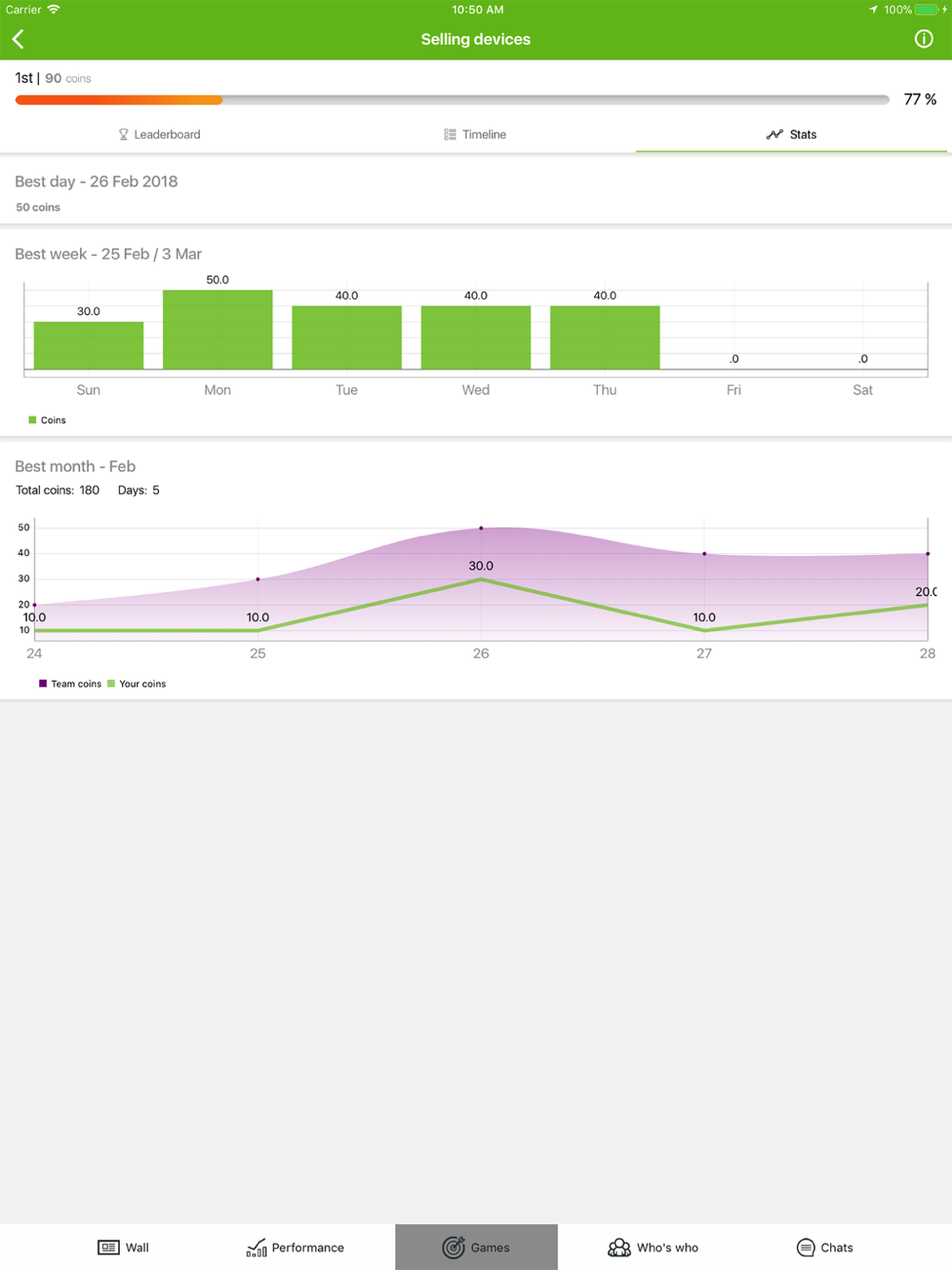Viewport: 952px width, 1270px height.
Task: Tap the back arrow icon
Action: click(x=18, y=39)
